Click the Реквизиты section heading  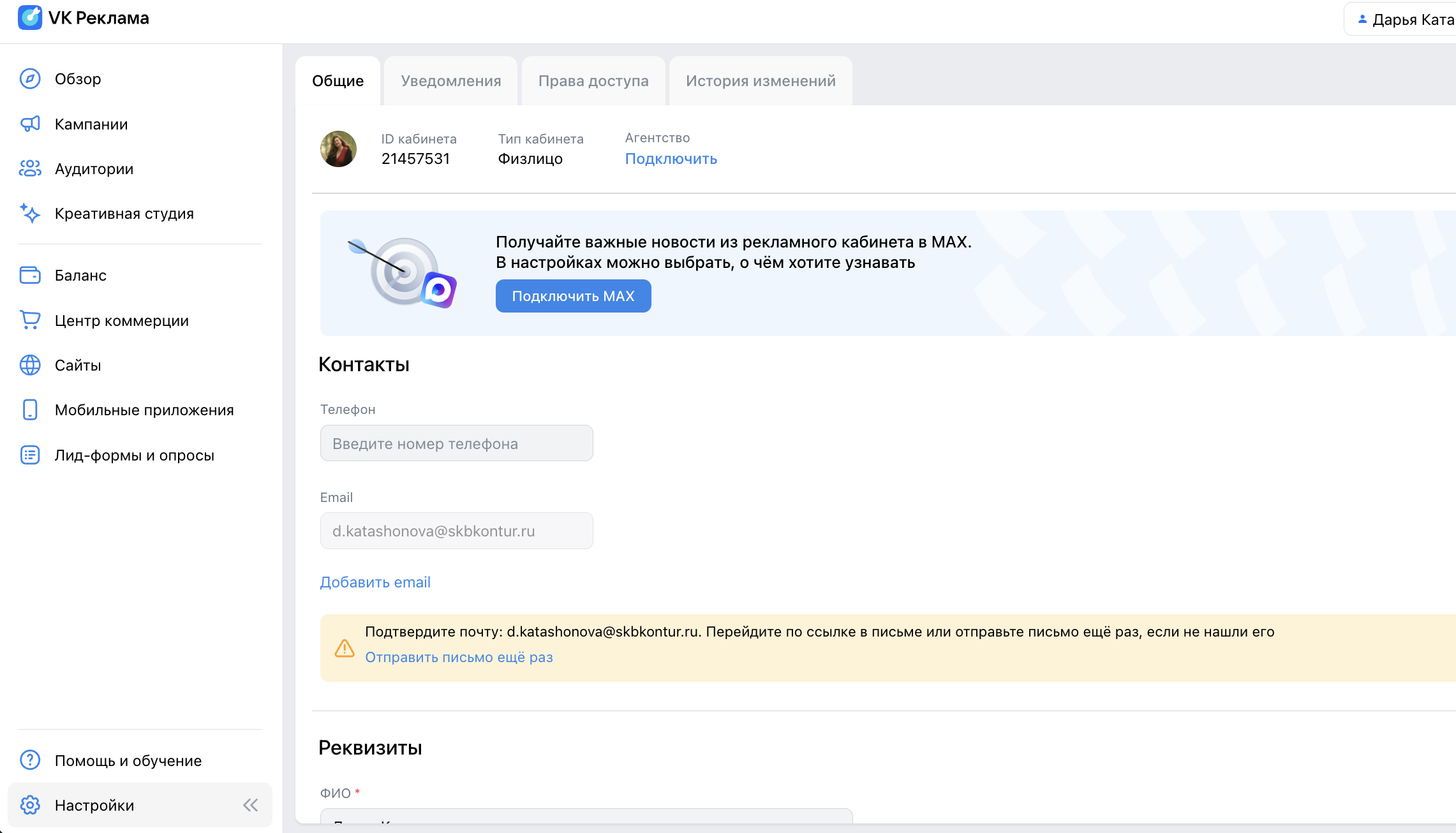tap(370, 748)
